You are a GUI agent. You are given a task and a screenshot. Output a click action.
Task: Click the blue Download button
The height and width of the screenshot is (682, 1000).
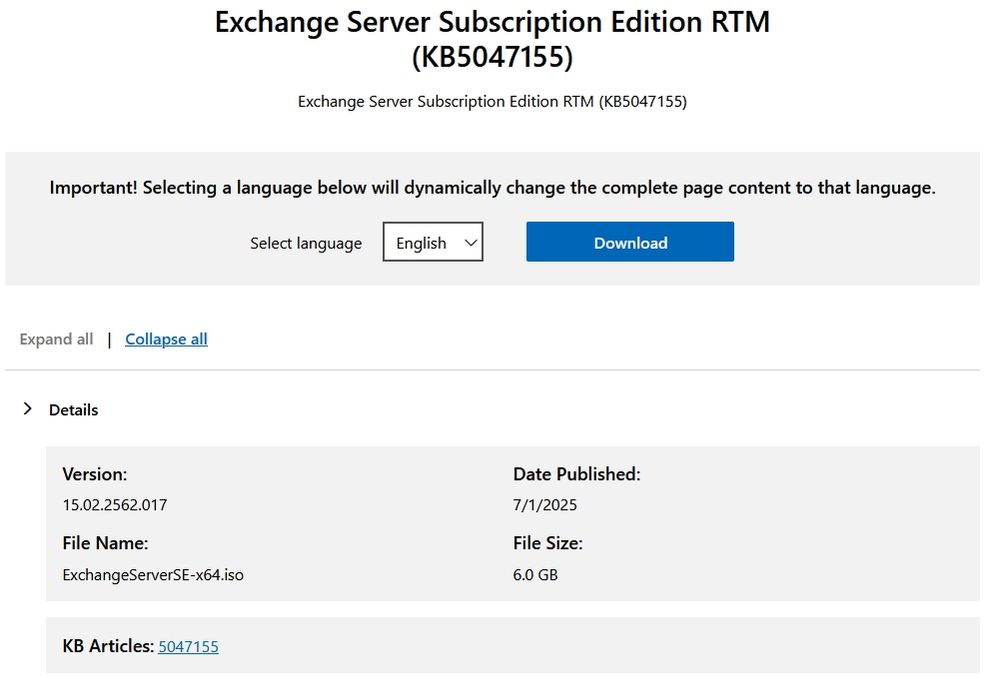pyautogui.click(x=629, y=242)
